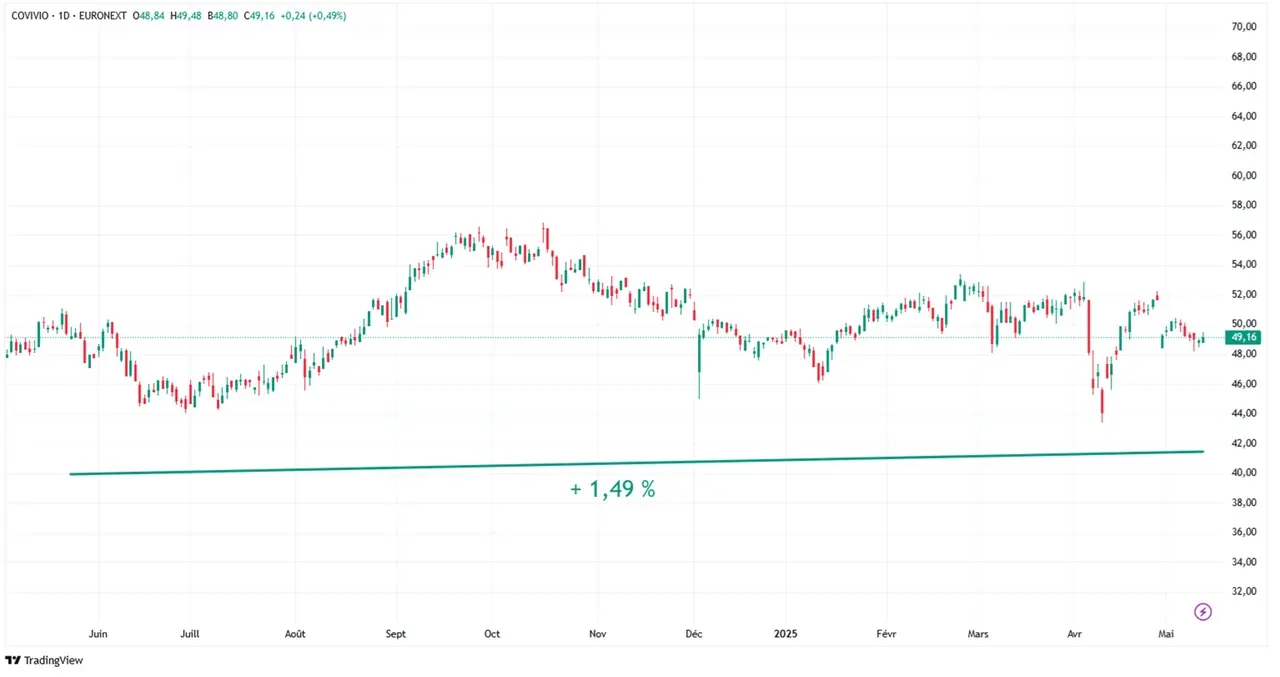Click the Févr label on time axis

(886, 634)
